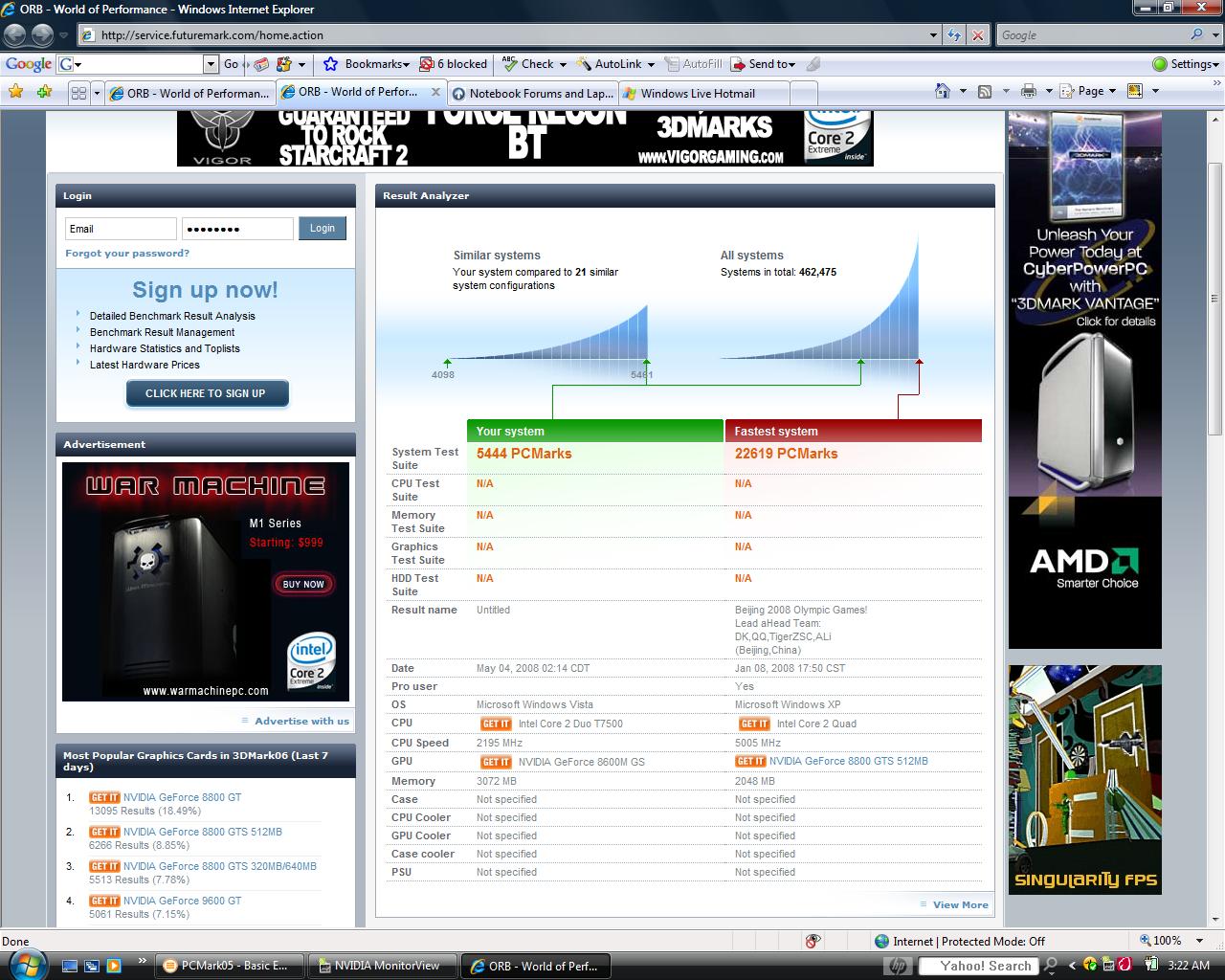
Task: Switch to NVIDIA MonitorView taskbar window
Action: [x=384, y=966]
